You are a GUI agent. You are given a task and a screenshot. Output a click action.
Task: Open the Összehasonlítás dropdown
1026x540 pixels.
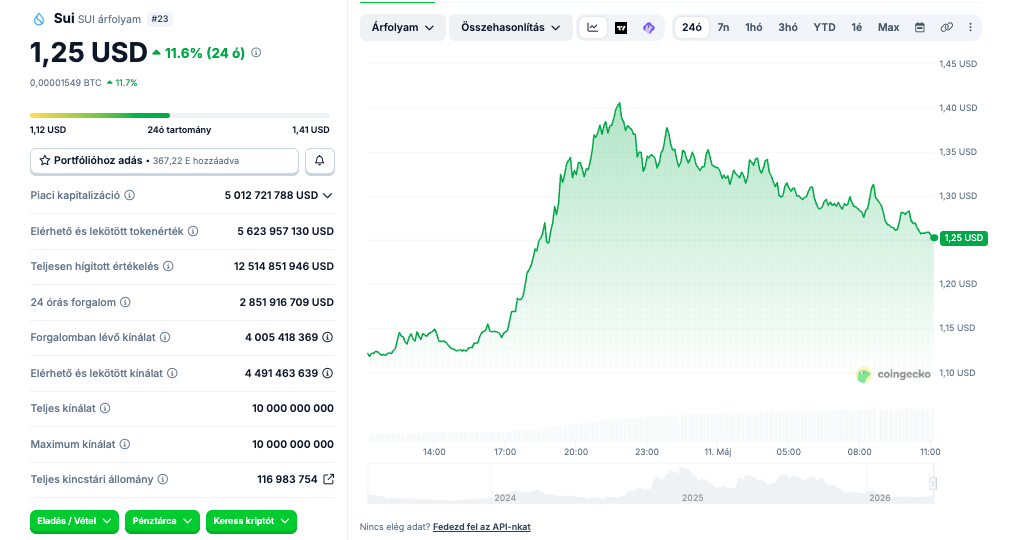[510, 27]
